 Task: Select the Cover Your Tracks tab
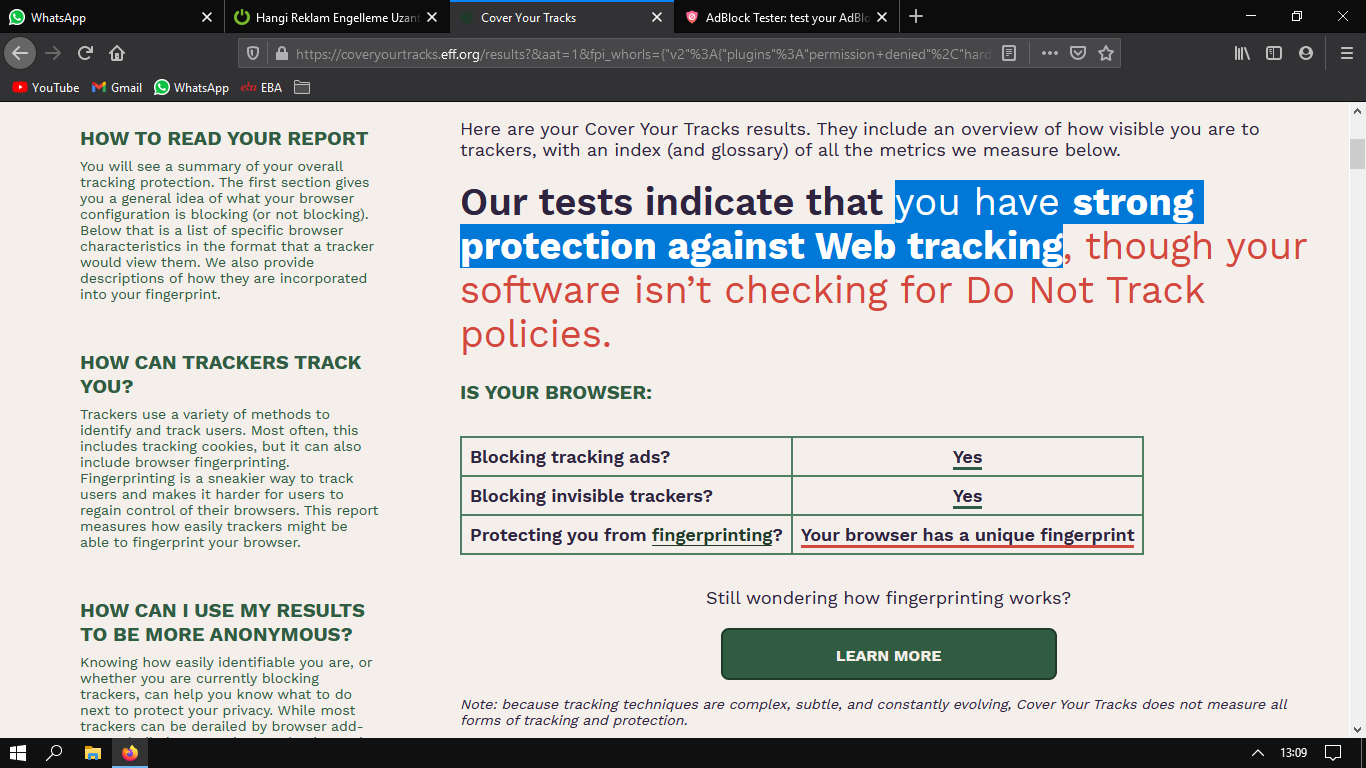(562, 17)
